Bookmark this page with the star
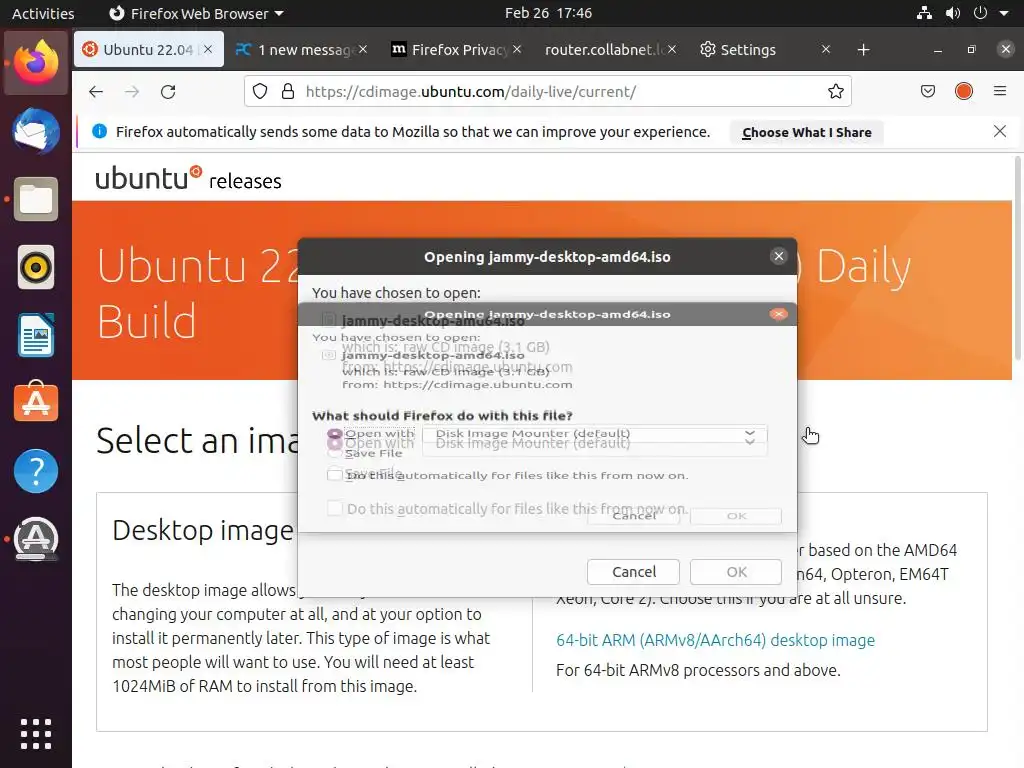 [836, 91]
